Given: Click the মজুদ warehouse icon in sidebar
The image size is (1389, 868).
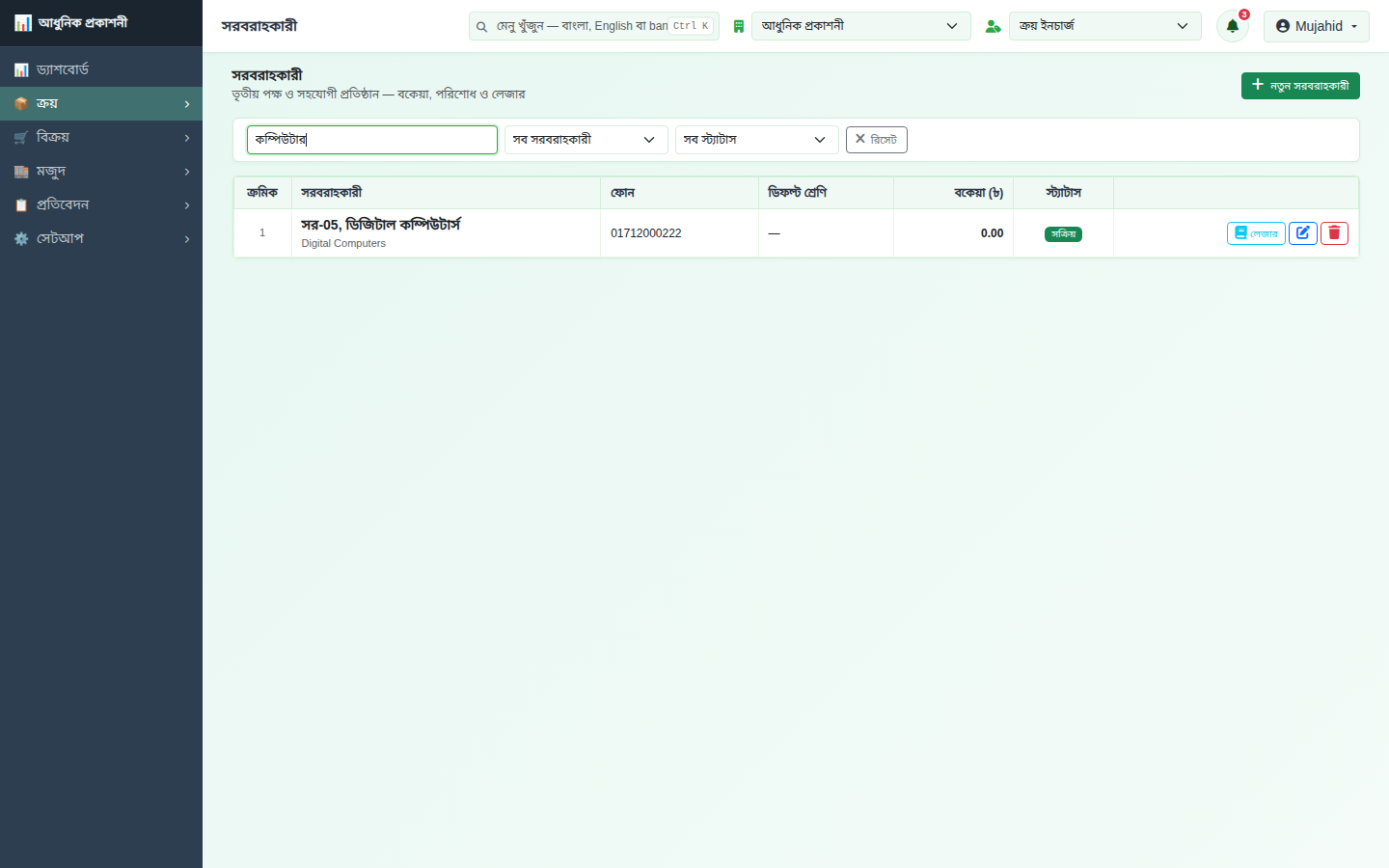Looking at the screenshot, I should pos(21,171).
